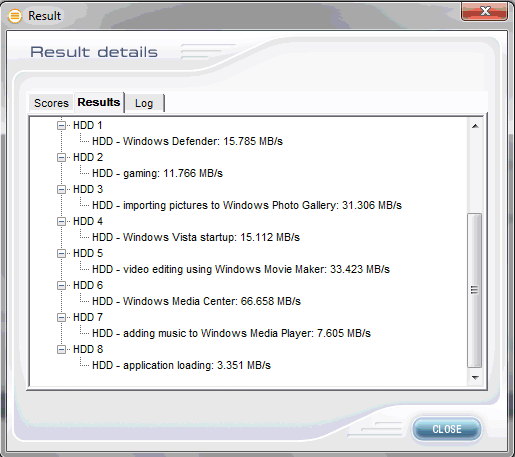Collapse the HDD 1 tree node
Viewport: 515px width, 457px height.
point(61,126)
